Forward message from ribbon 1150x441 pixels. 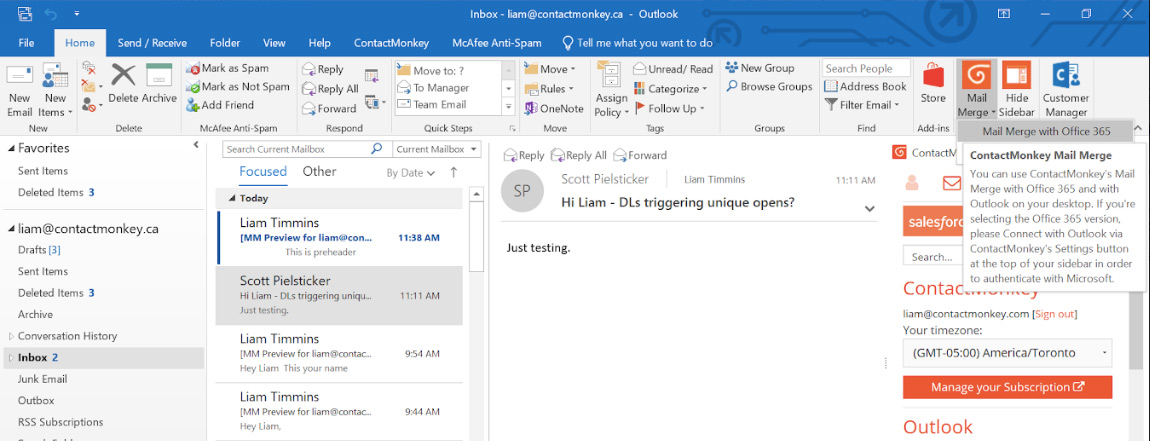click(329, 109)
